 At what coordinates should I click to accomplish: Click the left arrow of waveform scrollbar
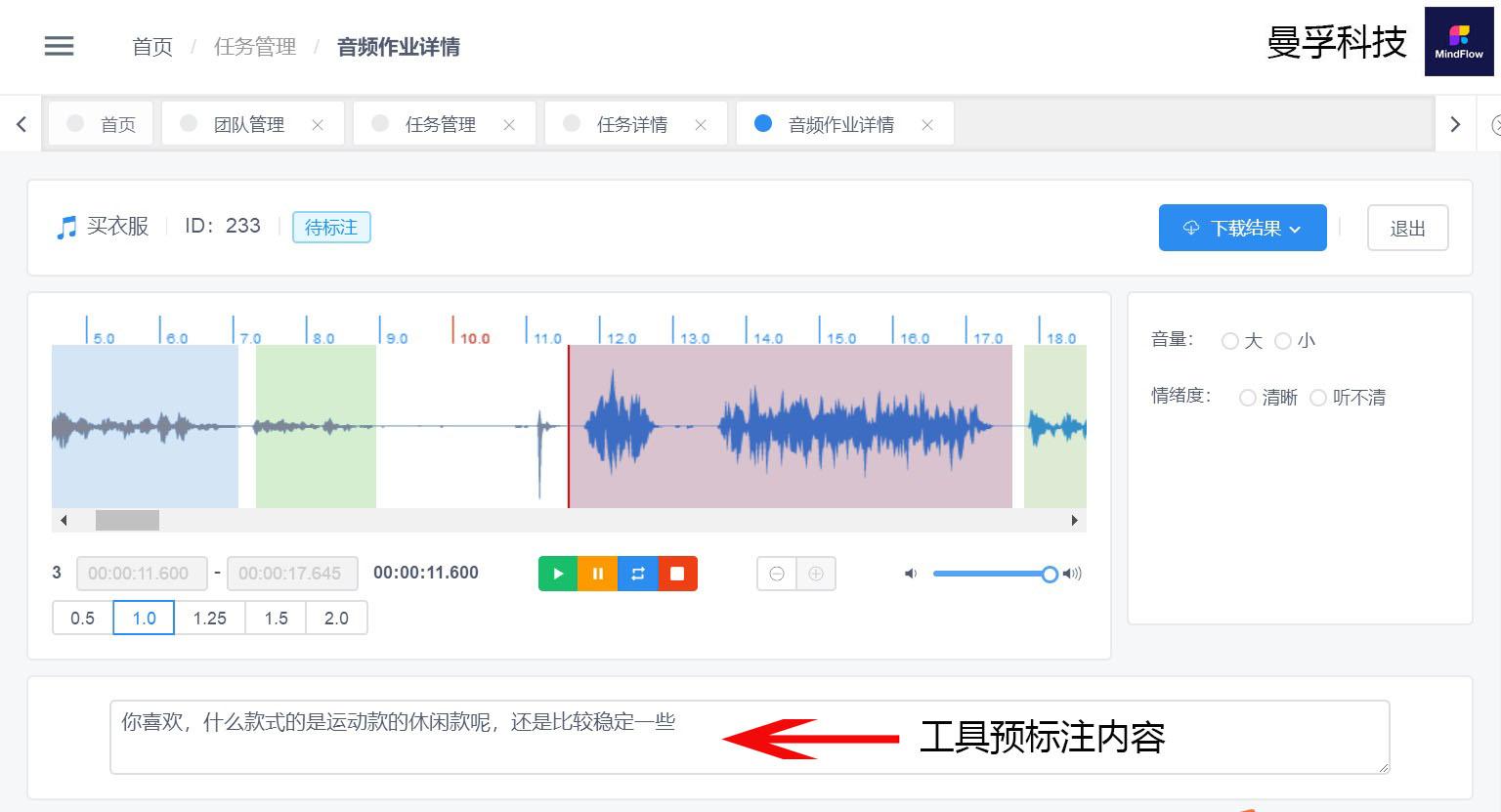click(x=64, y=520)
